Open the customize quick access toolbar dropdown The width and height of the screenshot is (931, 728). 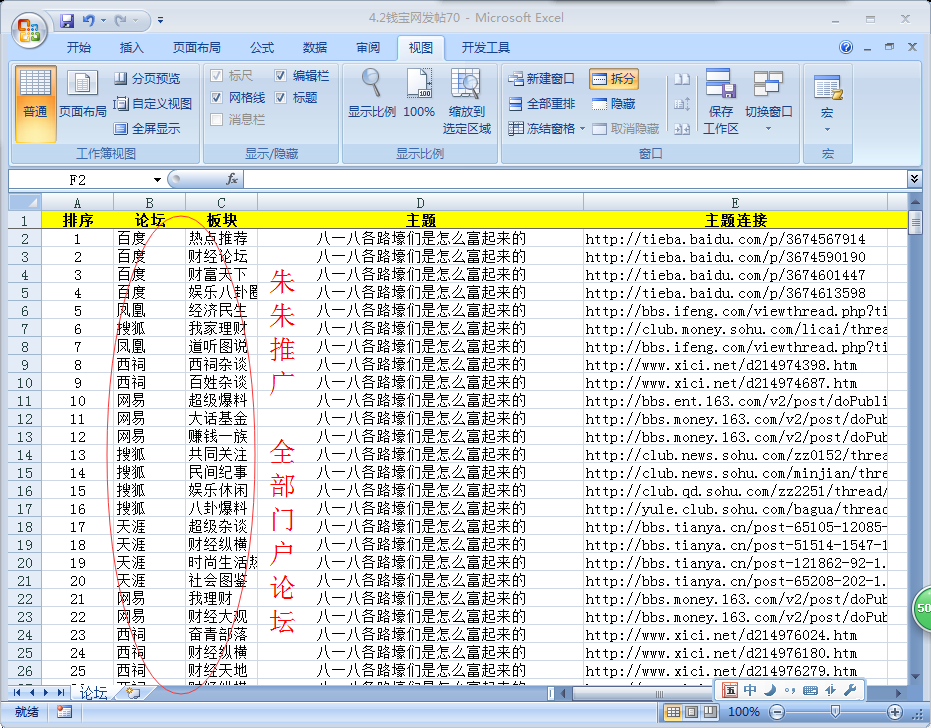point(160,21)
